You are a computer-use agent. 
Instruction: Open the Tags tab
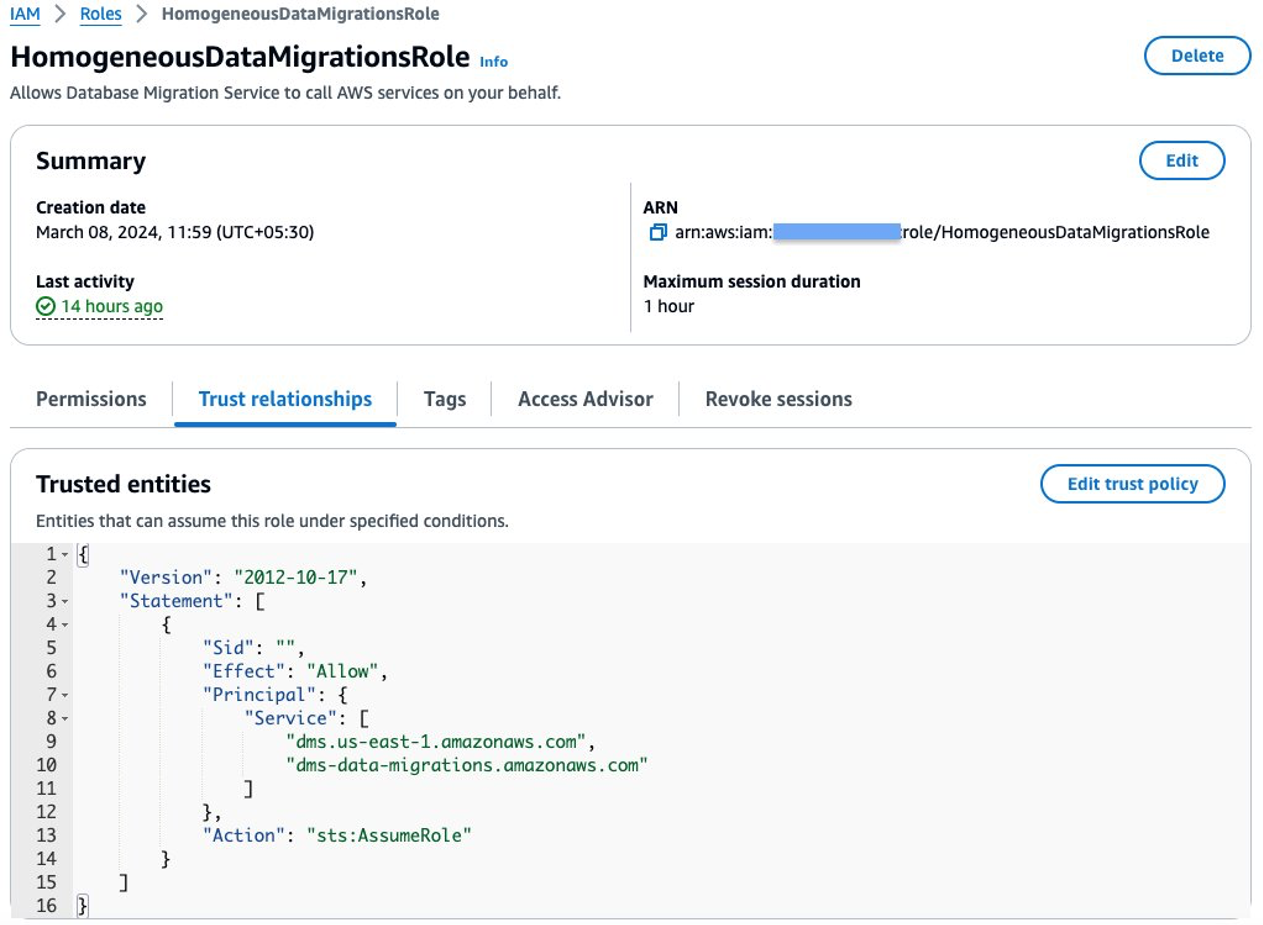point(444,399)
